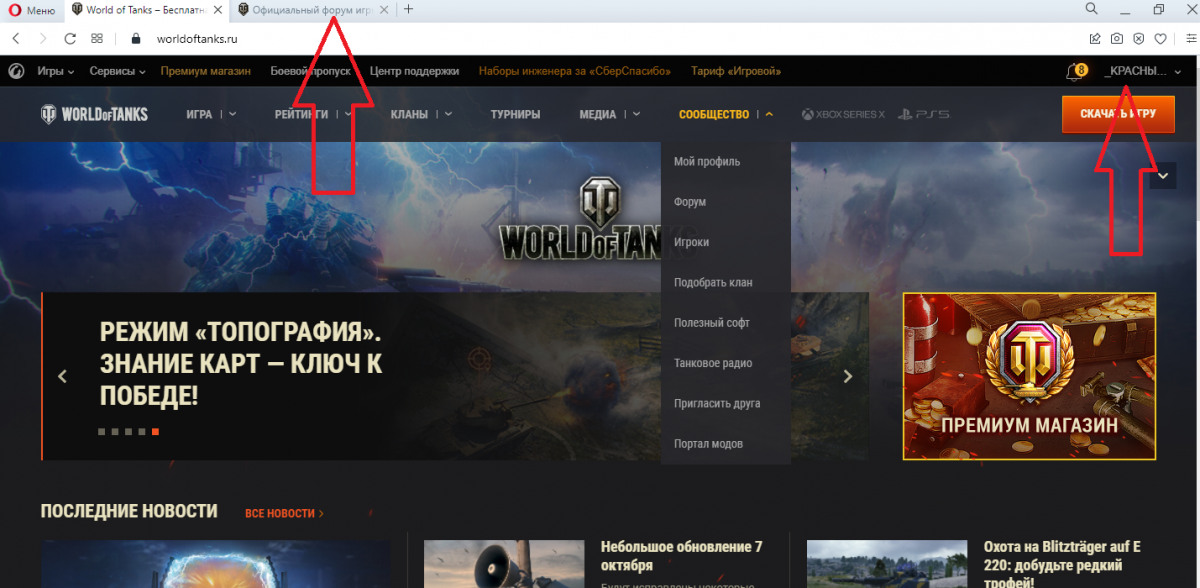Expand the ИГРА menu
This screenshot has height=588, width=1200.
[x=211, y=114]
